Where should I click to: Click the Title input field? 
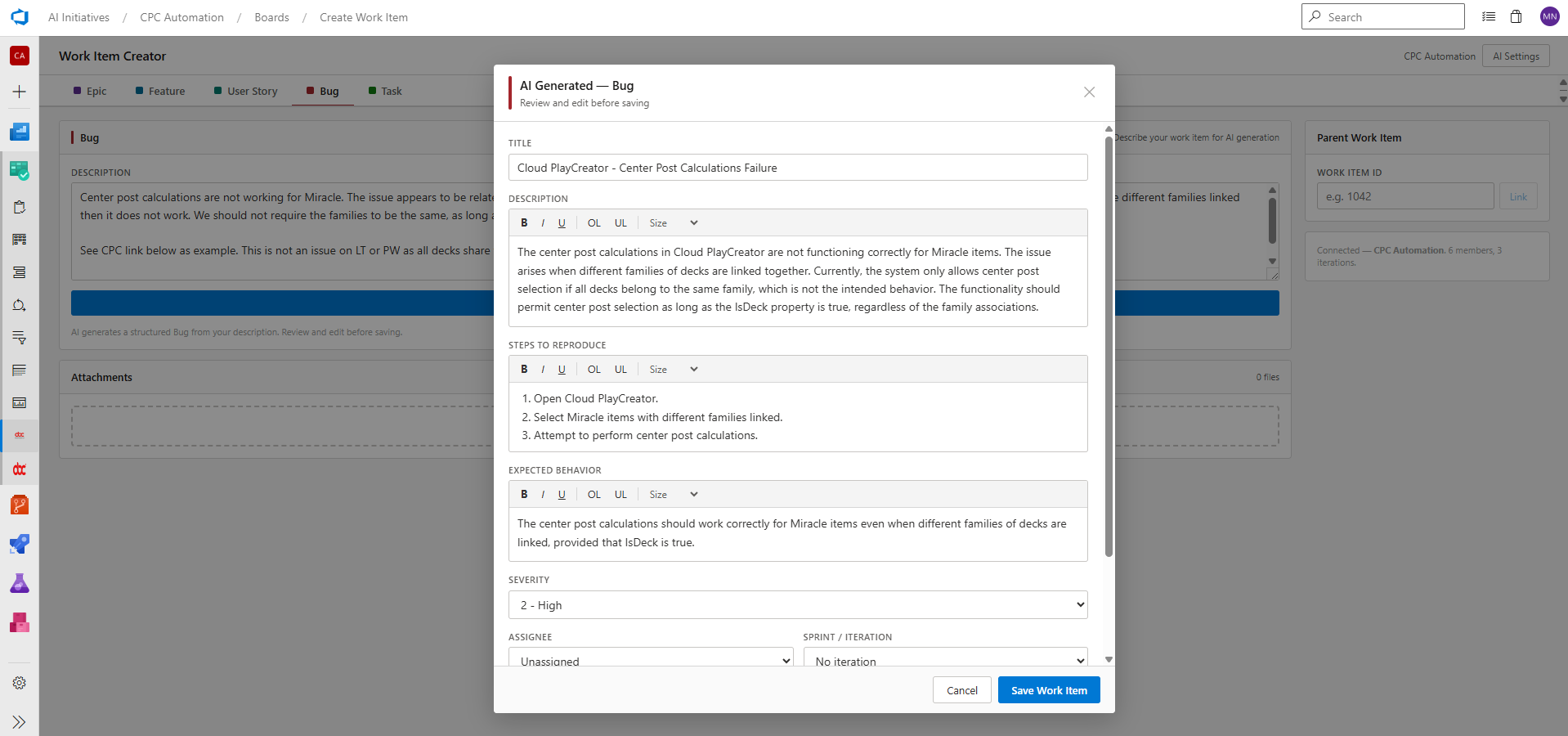[798, 168]
